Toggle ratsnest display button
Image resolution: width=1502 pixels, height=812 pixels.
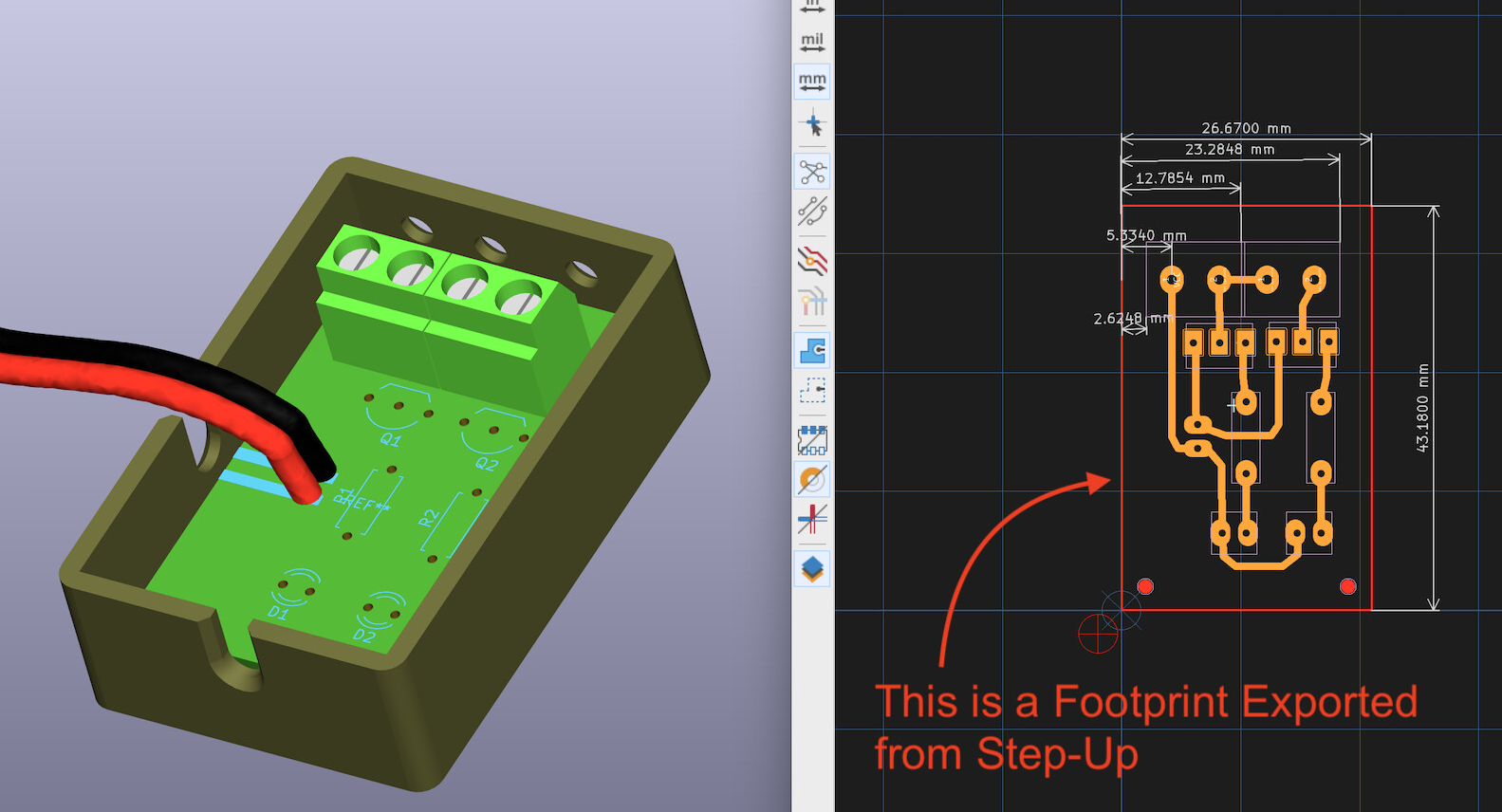pyautogui.click(x=812, y=172)
